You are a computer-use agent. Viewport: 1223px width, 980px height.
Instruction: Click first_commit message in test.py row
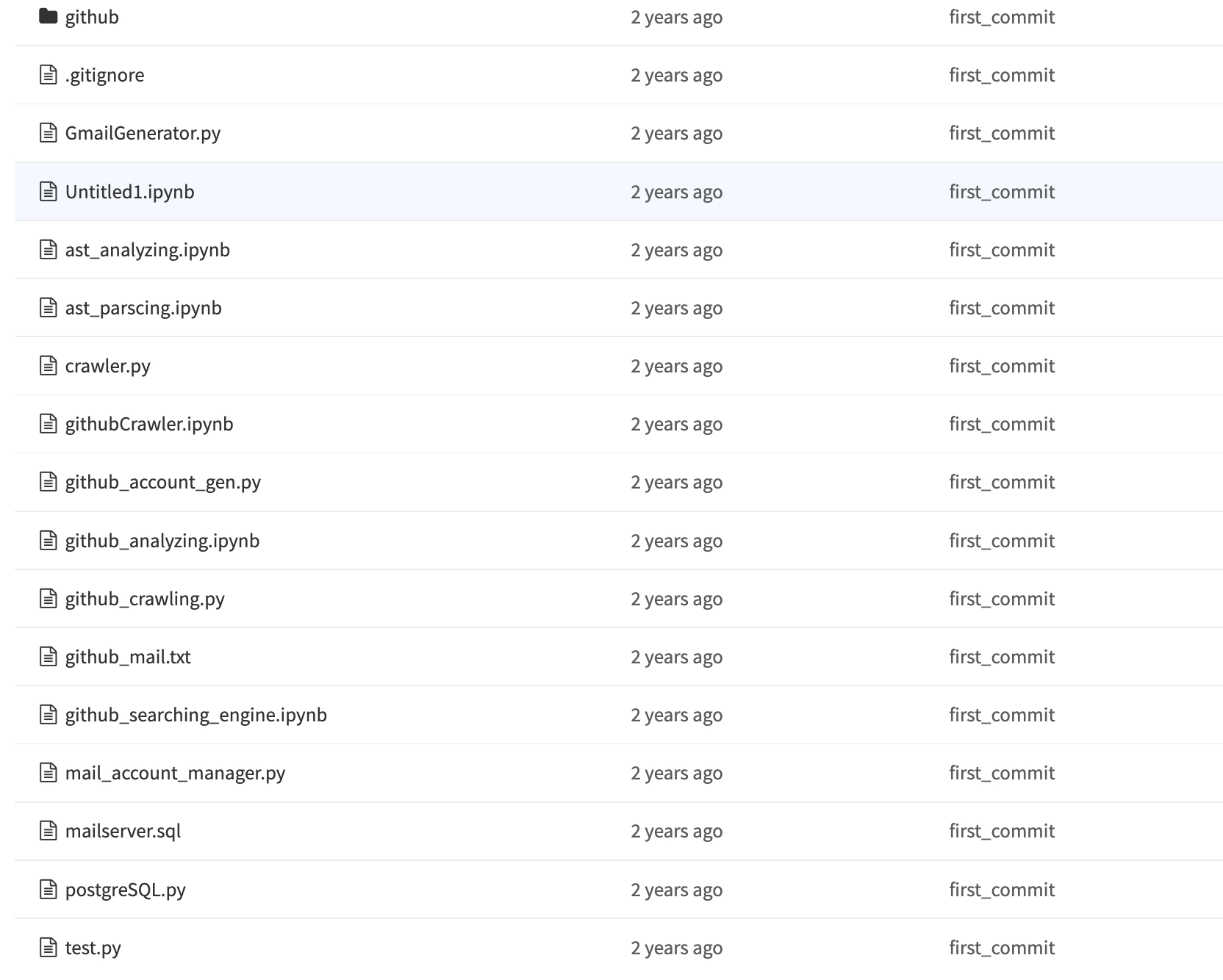click(1002, 948)
